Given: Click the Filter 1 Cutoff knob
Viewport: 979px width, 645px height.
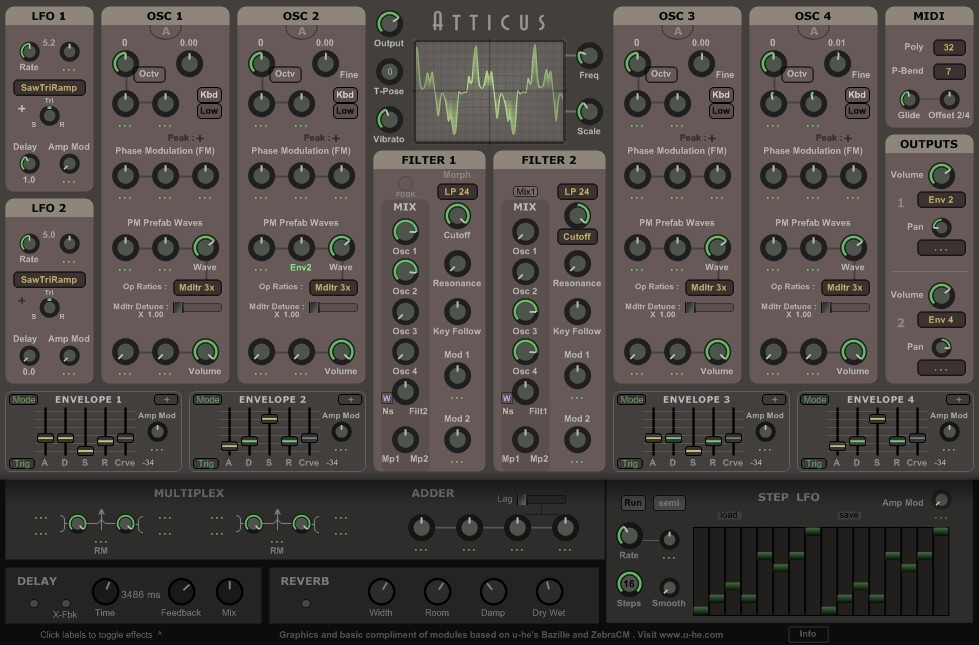Looking at the screenshot, I should point(457,215).
